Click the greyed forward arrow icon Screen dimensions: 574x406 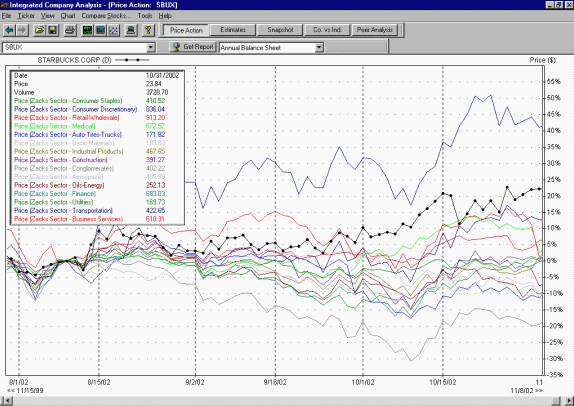[x=22, y=30]
